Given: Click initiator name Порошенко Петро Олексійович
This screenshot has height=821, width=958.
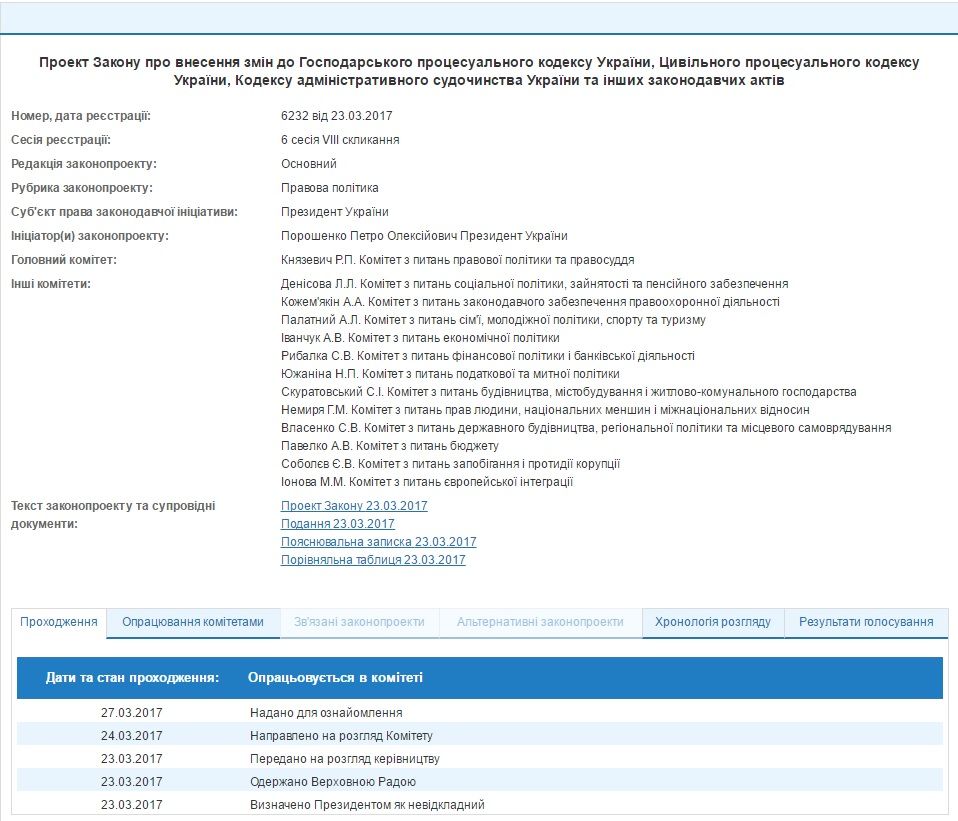Looking at the screenshot, I should point(424,237).
